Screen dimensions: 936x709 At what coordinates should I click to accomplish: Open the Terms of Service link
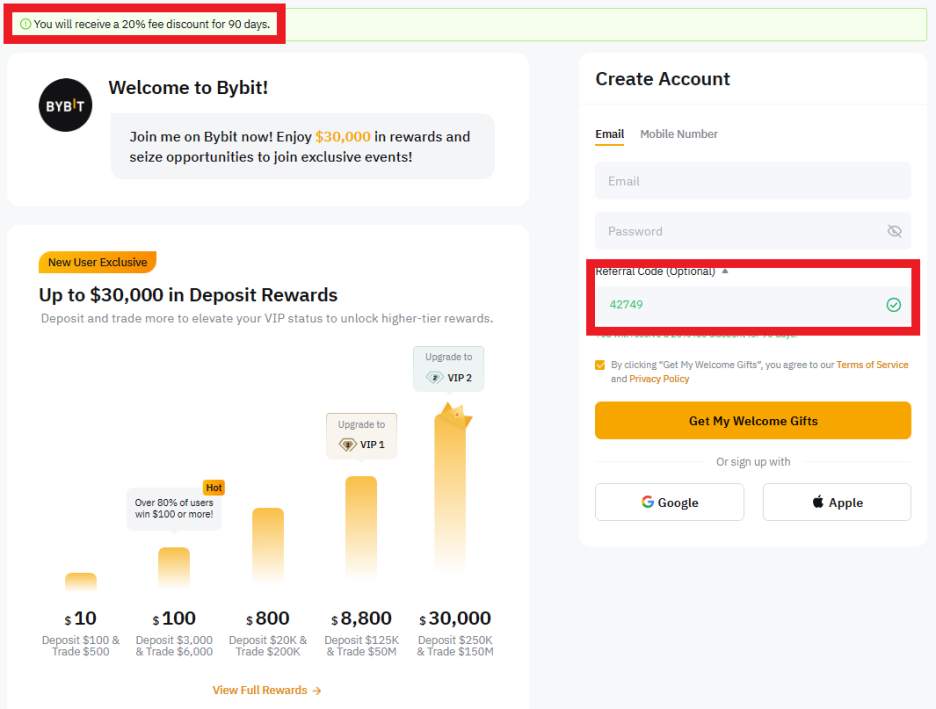coord(872,365)
